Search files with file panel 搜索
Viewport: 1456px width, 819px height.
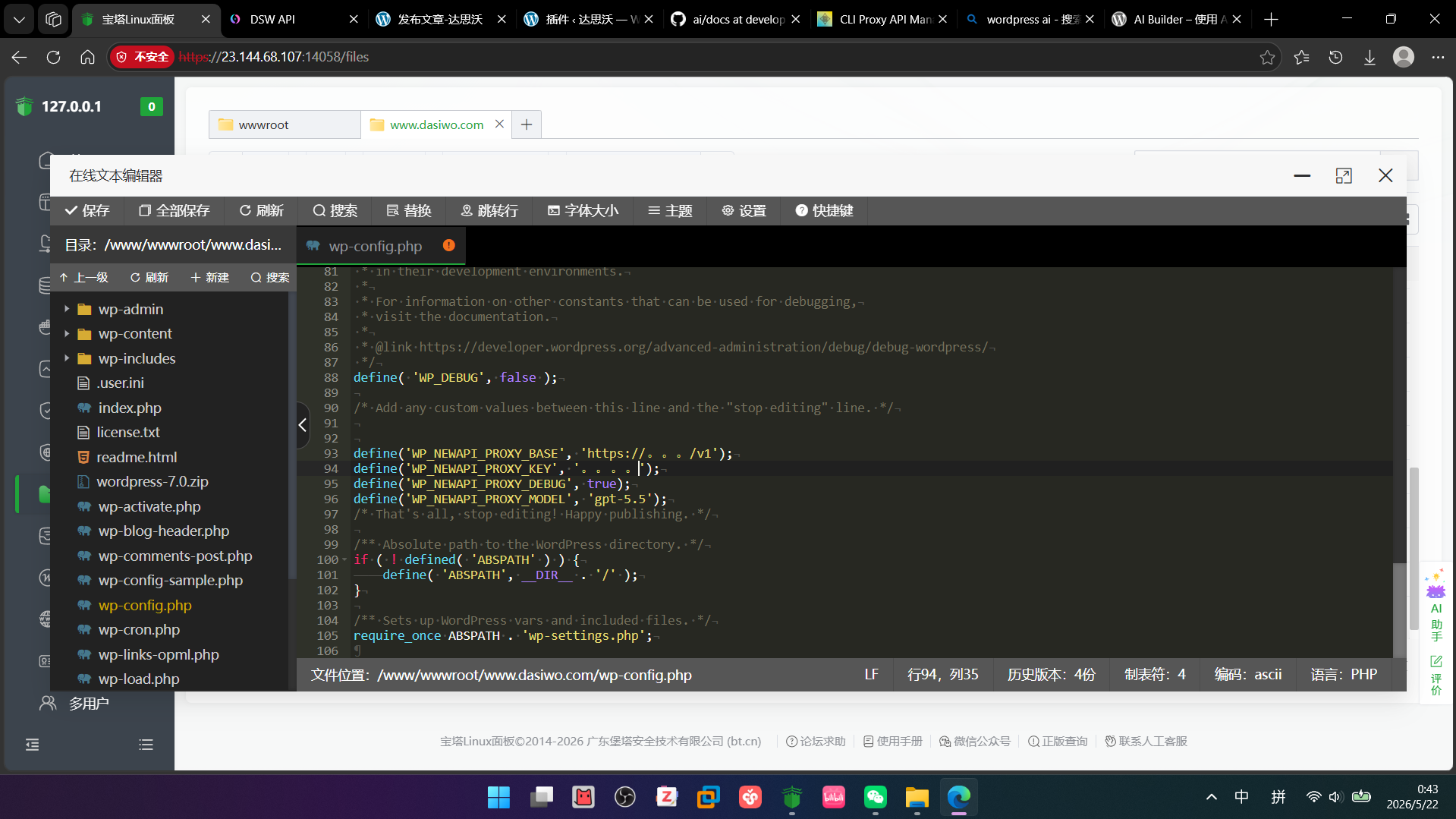(270, 278)
